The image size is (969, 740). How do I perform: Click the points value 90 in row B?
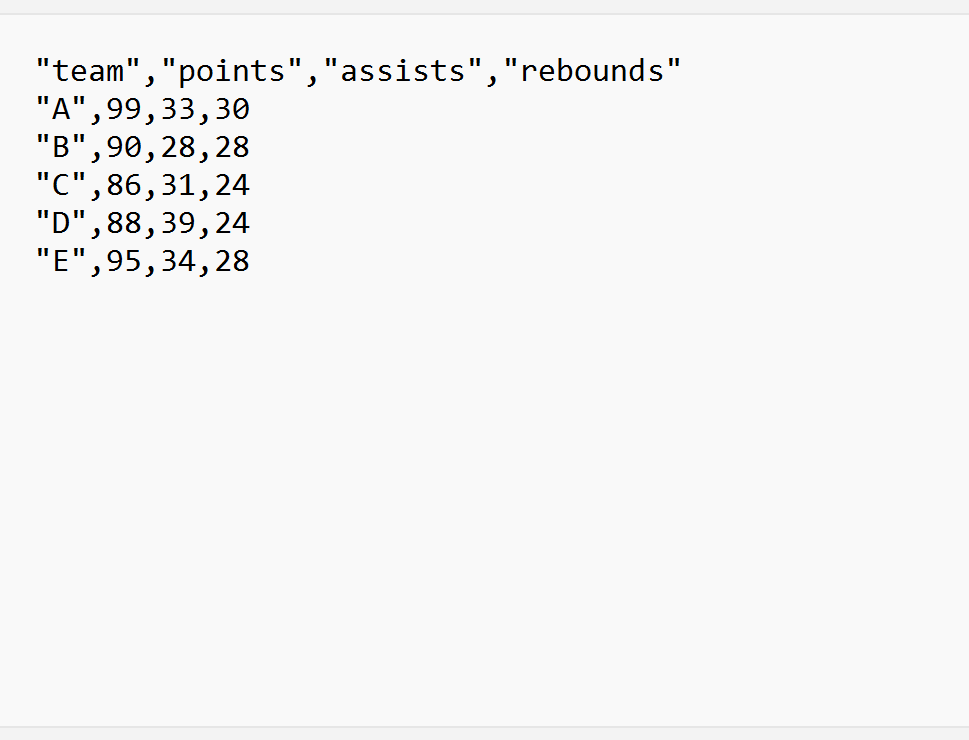click(x=124, y=147)
